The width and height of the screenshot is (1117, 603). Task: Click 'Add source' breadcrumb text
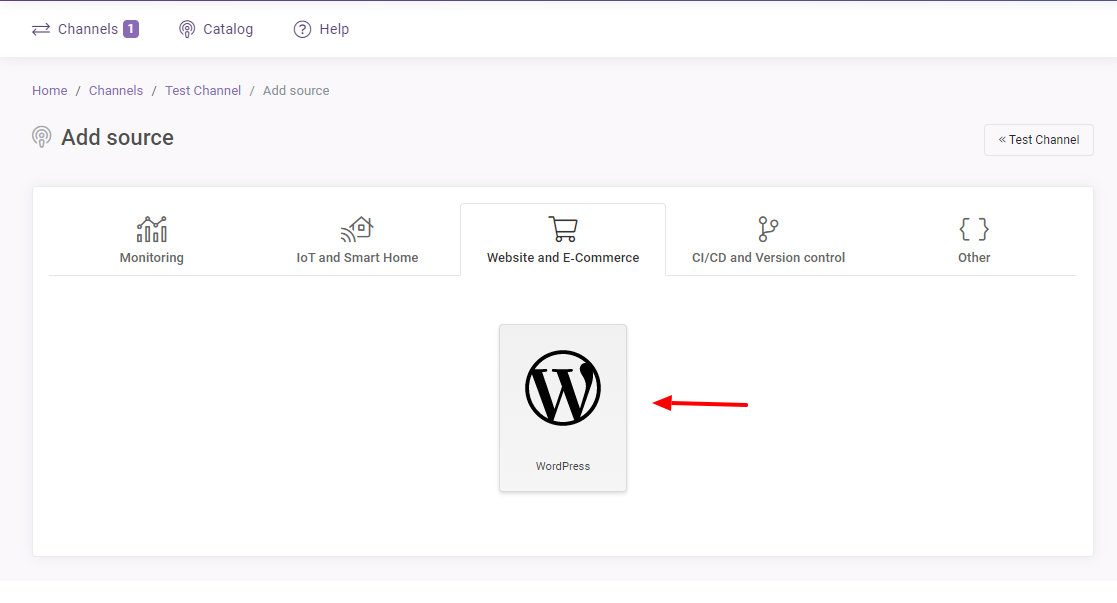pyautogui.click(x=296, y=91)
